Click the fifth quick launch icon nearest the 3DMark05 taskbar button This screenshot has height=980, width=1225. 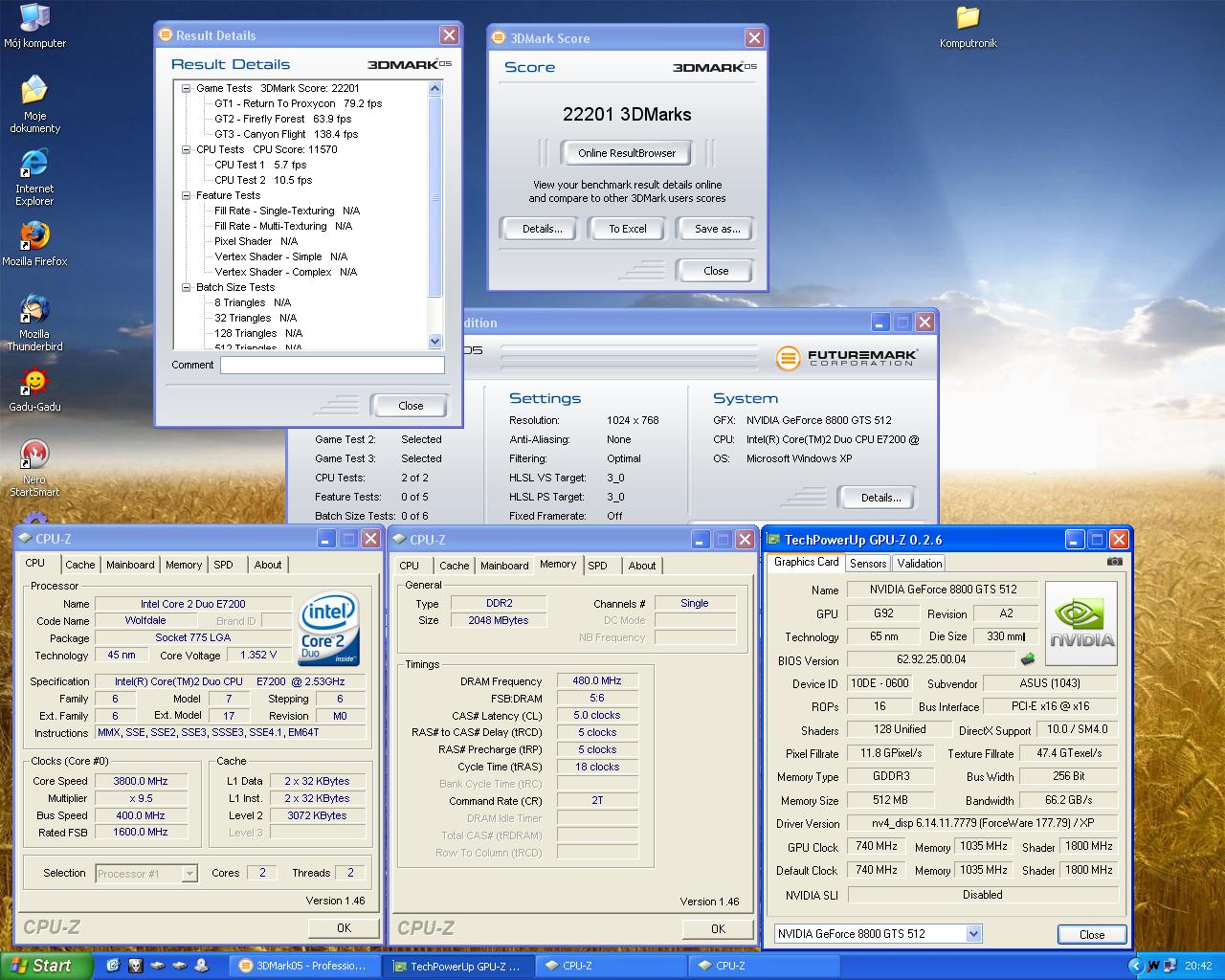click(200, 966)
